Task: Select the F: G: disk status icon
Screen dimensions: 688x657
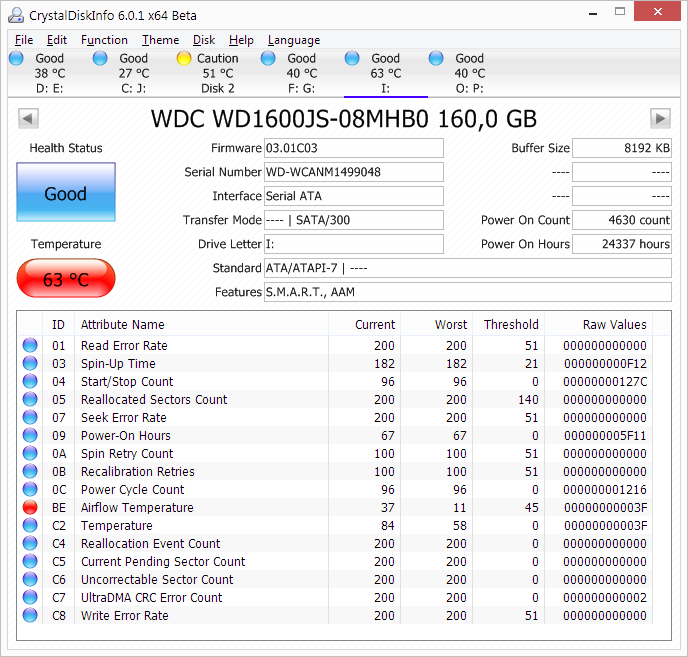Action: point(268,58)
